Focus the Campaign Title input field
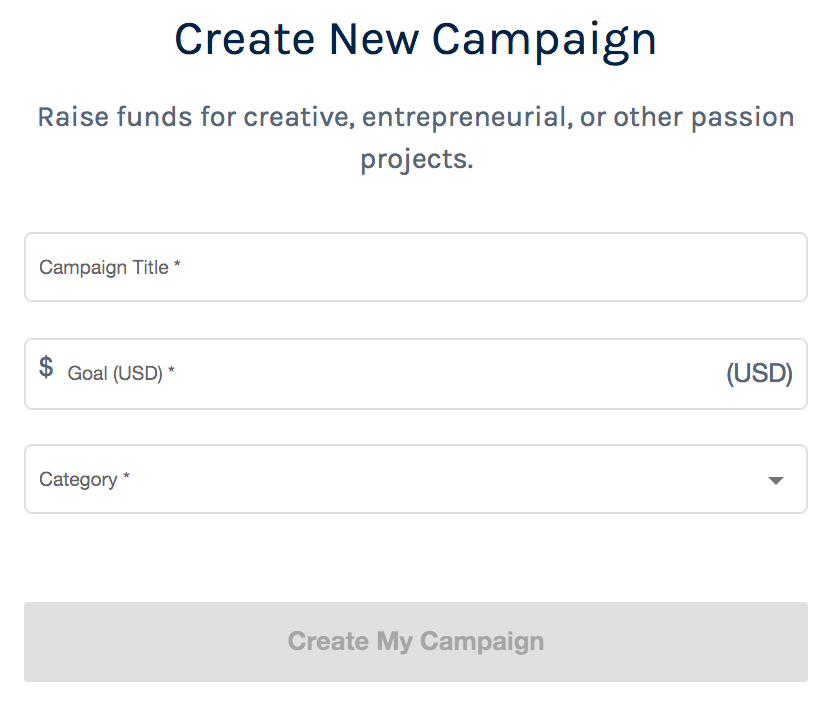 coord(416,267)
